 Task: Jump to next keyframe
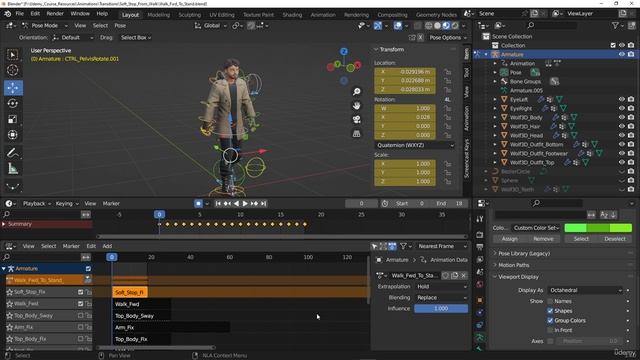coord(254,203)
